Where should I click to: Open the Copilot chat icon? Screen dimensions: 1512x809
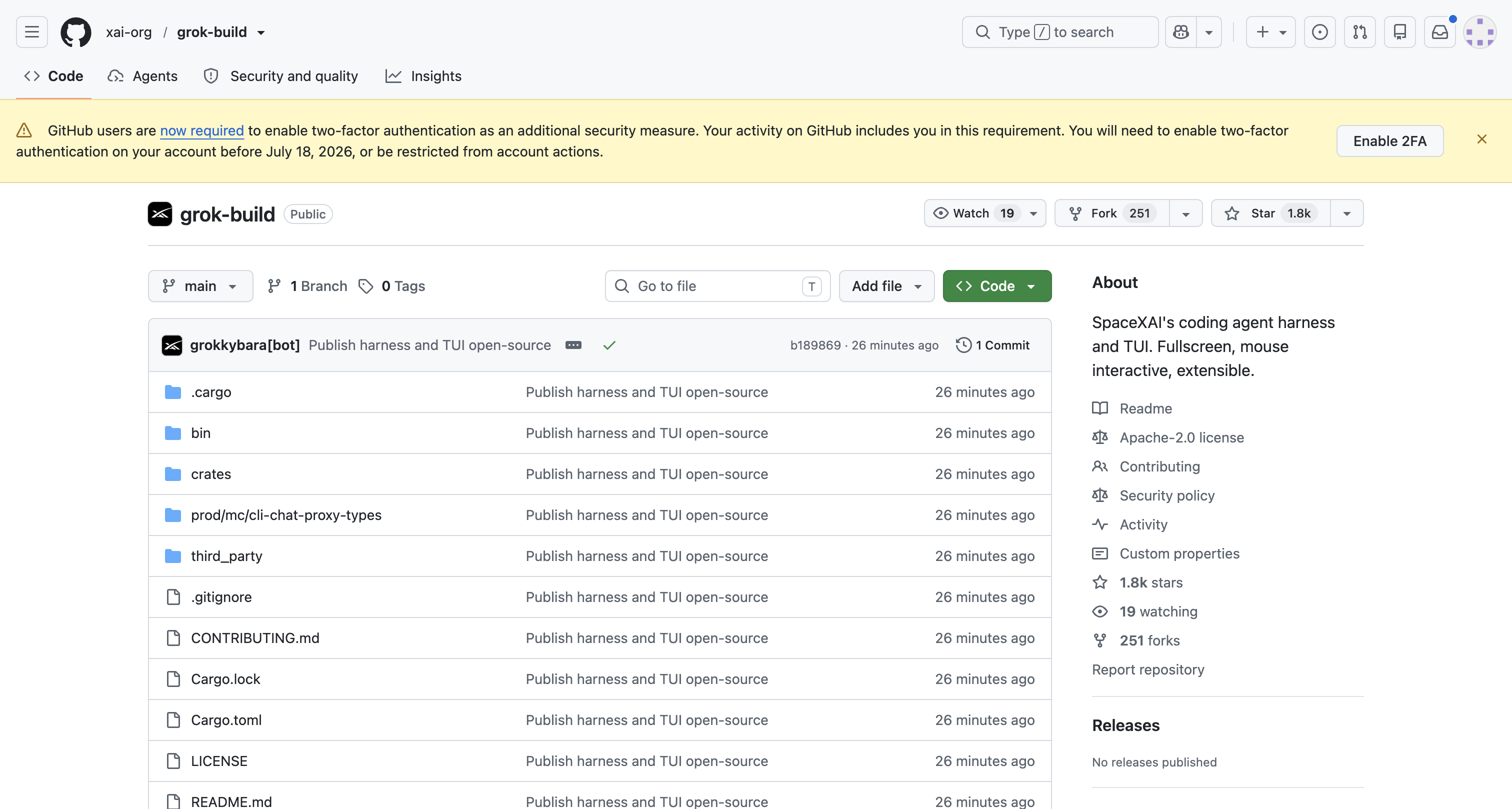(1180, 31)
